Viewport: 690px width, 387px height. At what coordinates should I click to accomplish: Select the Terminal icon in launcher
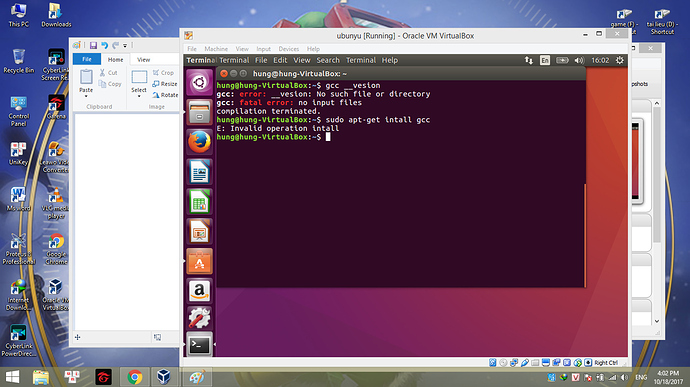coord(199,345)
